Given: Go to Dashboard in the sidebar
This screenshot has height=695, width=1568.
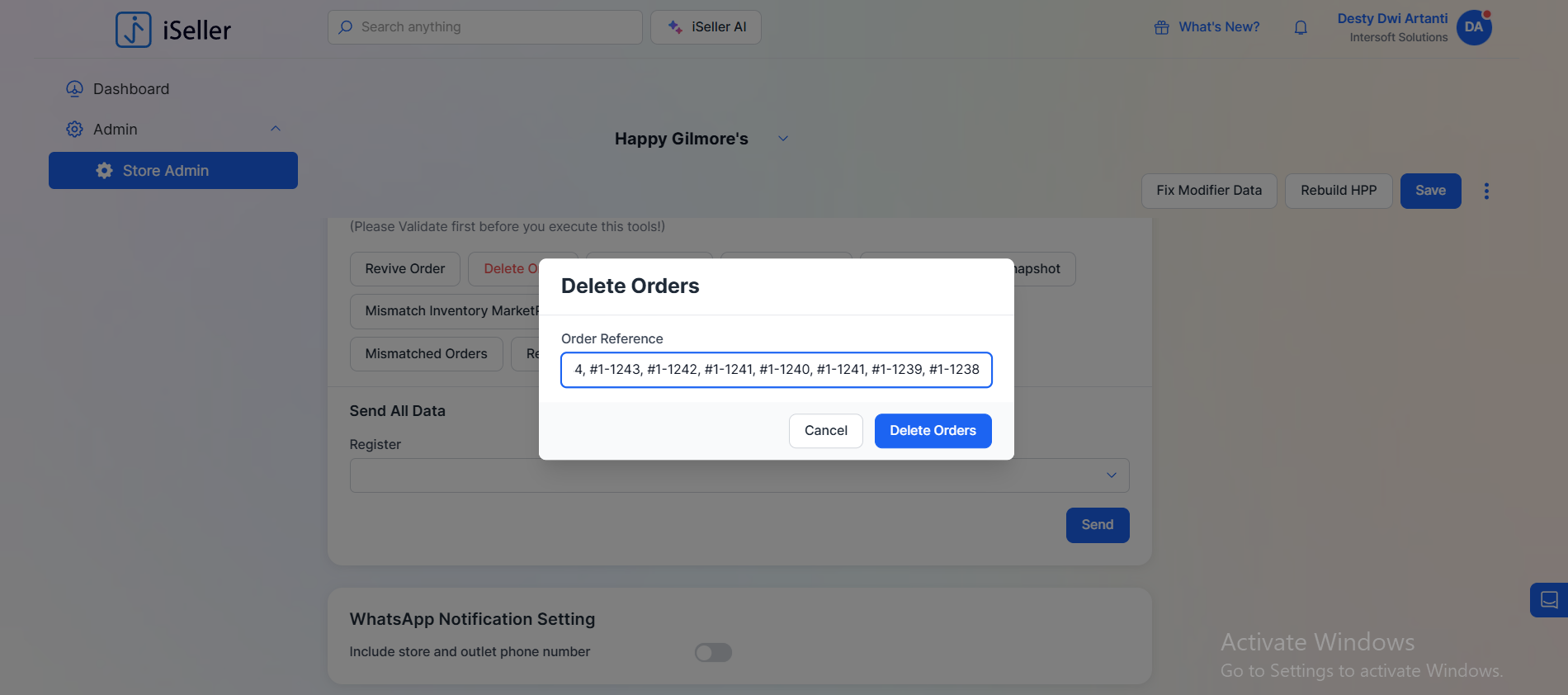Looking at the screenshot, I should coord(131,89).
